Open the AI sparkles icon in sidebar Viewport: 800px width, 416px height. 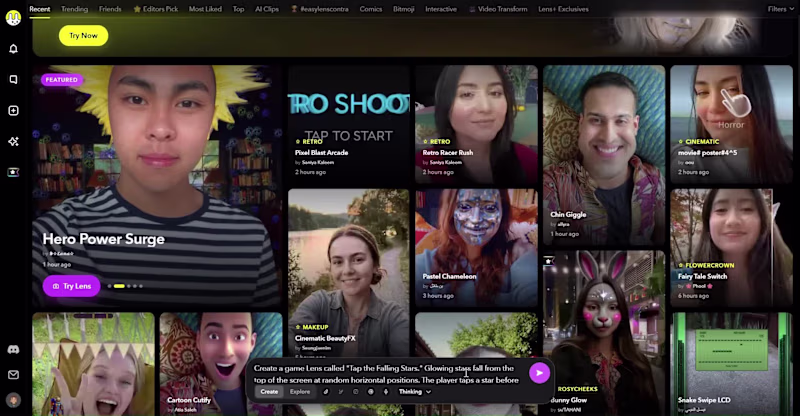click(x=13, y=141)
